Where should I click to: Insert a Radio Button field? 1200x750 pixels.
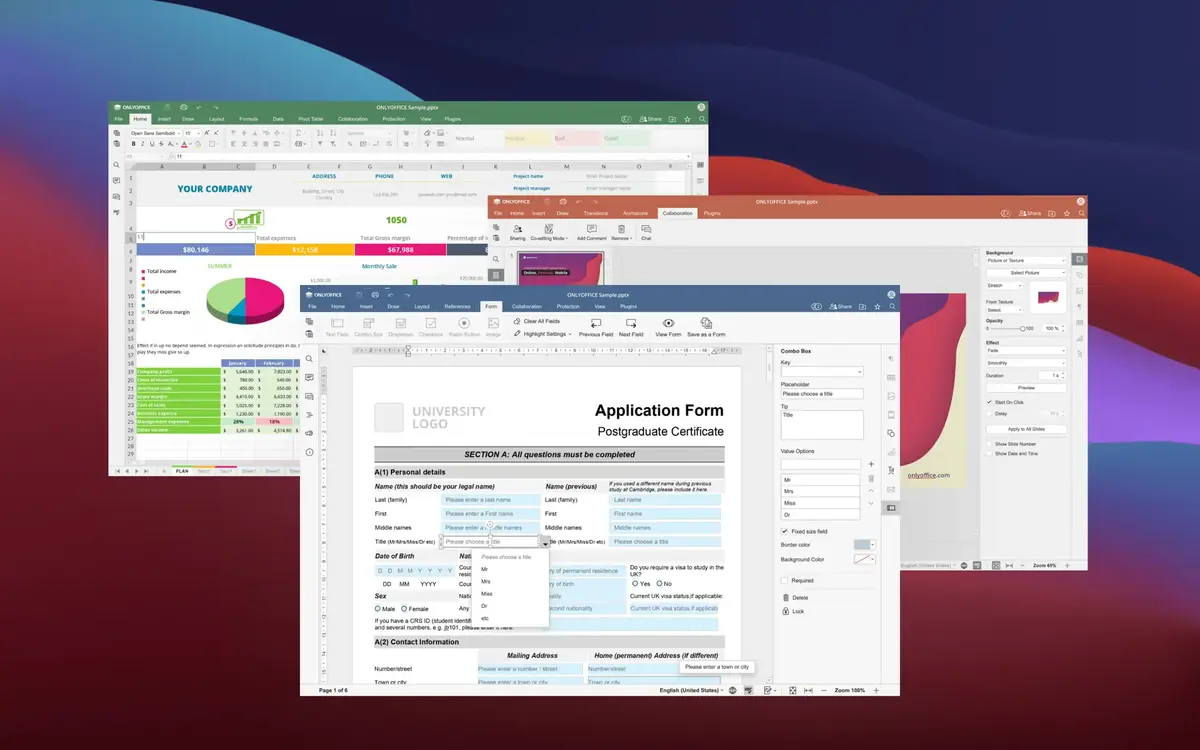[463, 325]
